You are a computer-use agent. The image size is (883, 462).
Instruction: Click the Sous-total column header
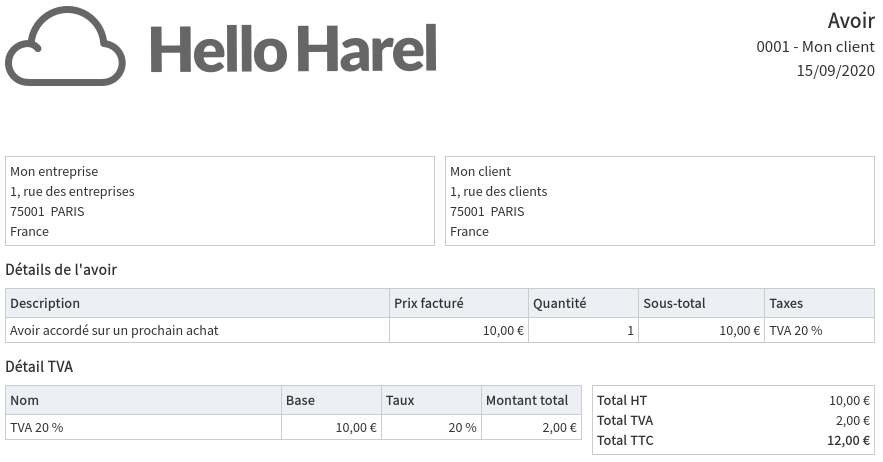pyautogui.click(x=674, y=303)
